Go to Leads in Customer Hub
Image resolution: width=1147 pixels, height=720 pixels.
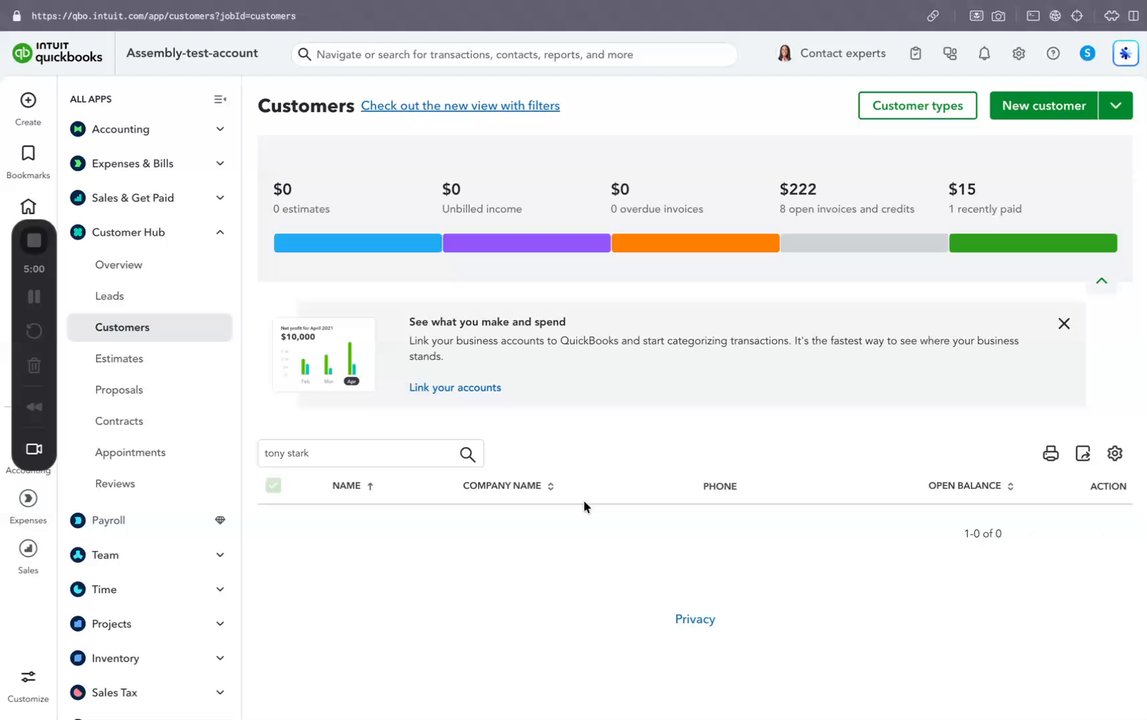(109, 296)
